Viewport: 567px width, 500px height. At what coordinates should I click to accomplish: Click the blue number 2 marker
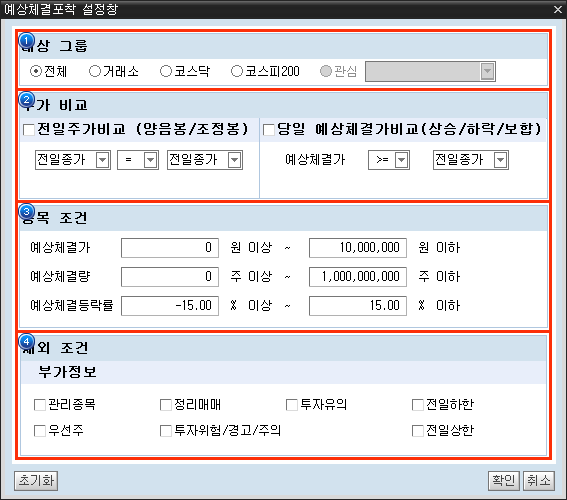tap(27, 100)
